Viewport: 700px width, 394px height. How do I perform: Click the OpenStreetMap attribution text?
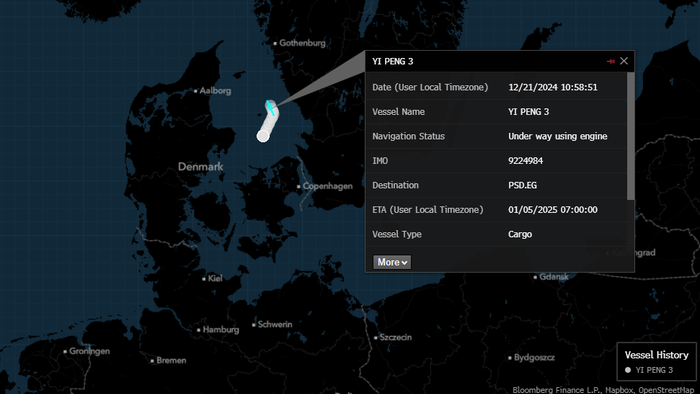click(666, 390)
